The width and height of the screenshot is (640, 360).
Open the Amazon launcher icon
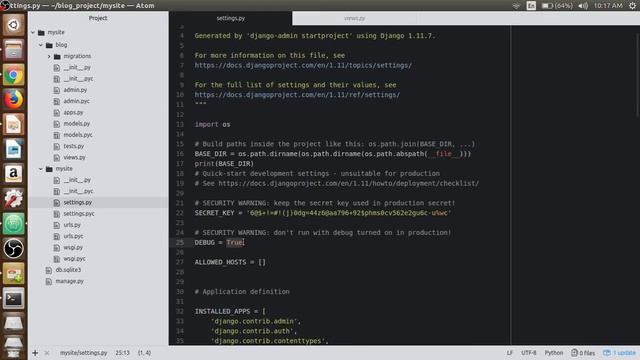pyautogui.click(x=13, y=174)
